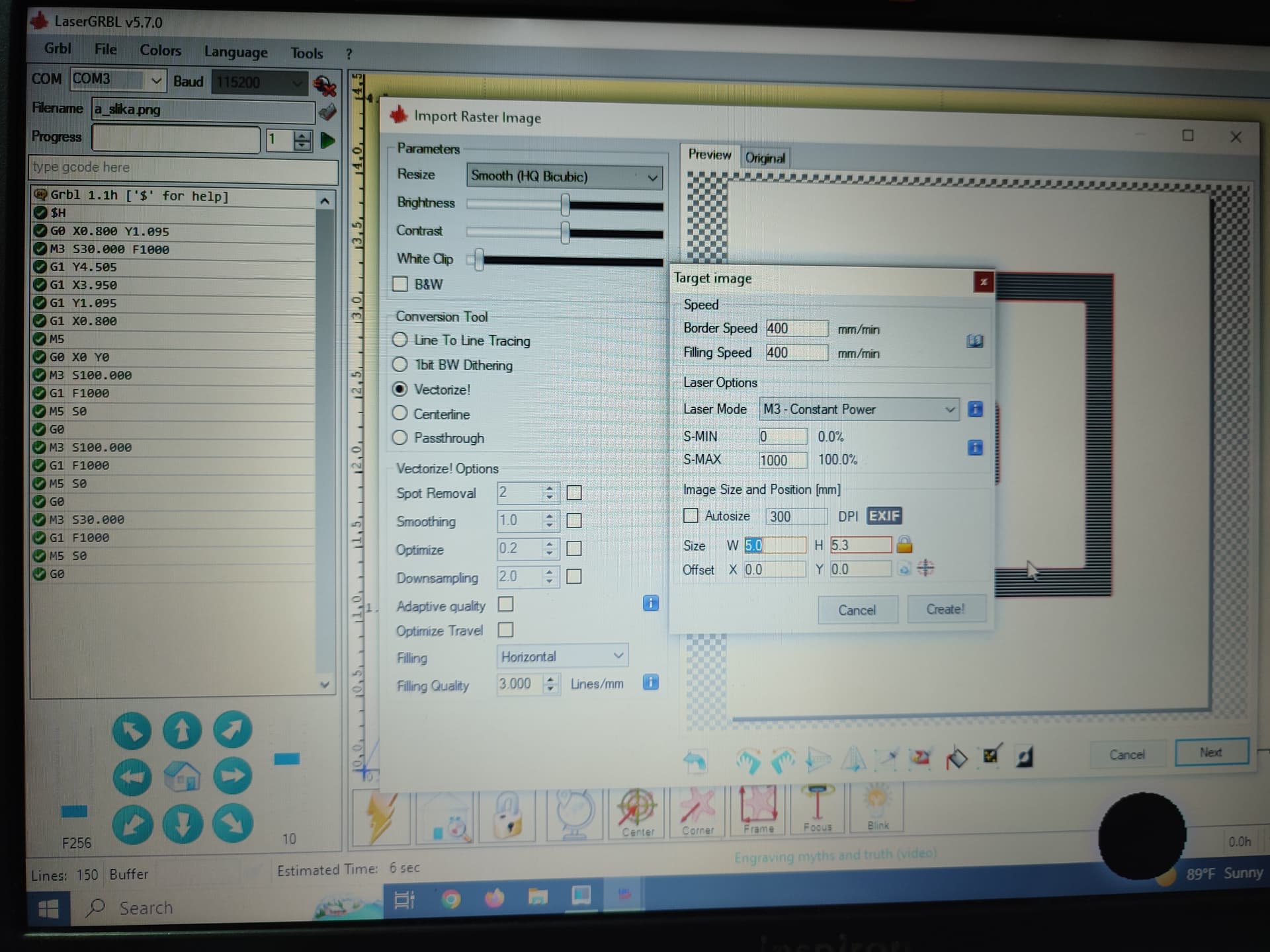Click the Downsampling value spinner
The width and height of the screenshot is (1270, 952).
(549, 576)
